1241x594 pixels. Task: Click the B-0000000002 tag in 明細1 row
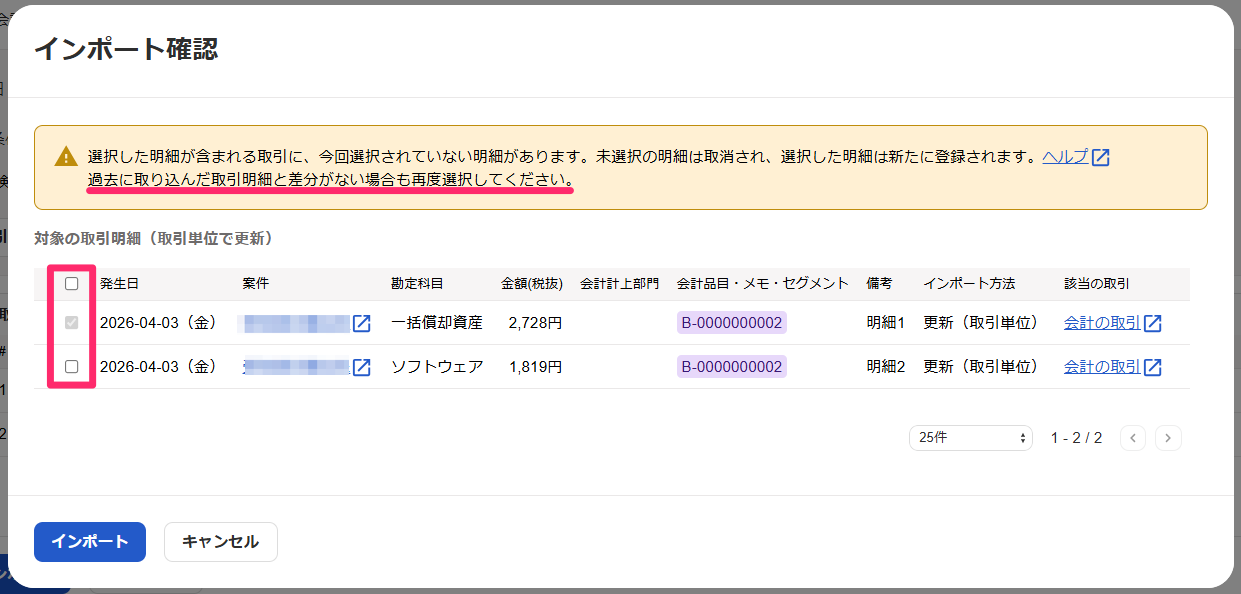(x=732, y=323)
